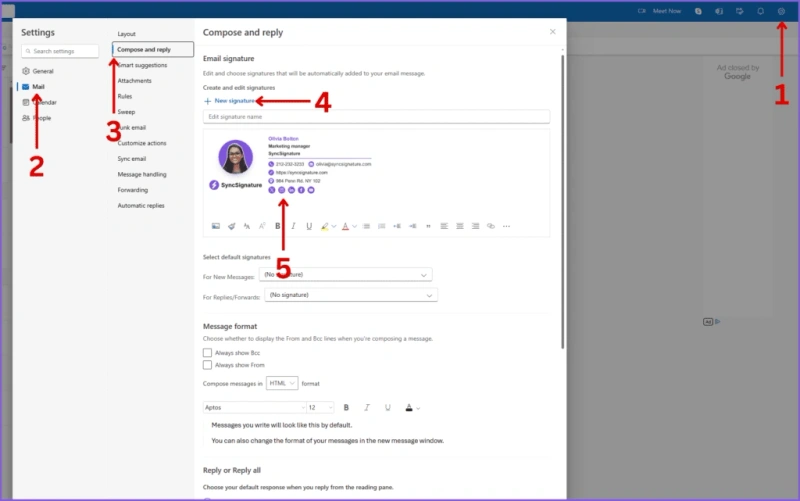Insert picture into signature editor

tap(216, 226)
